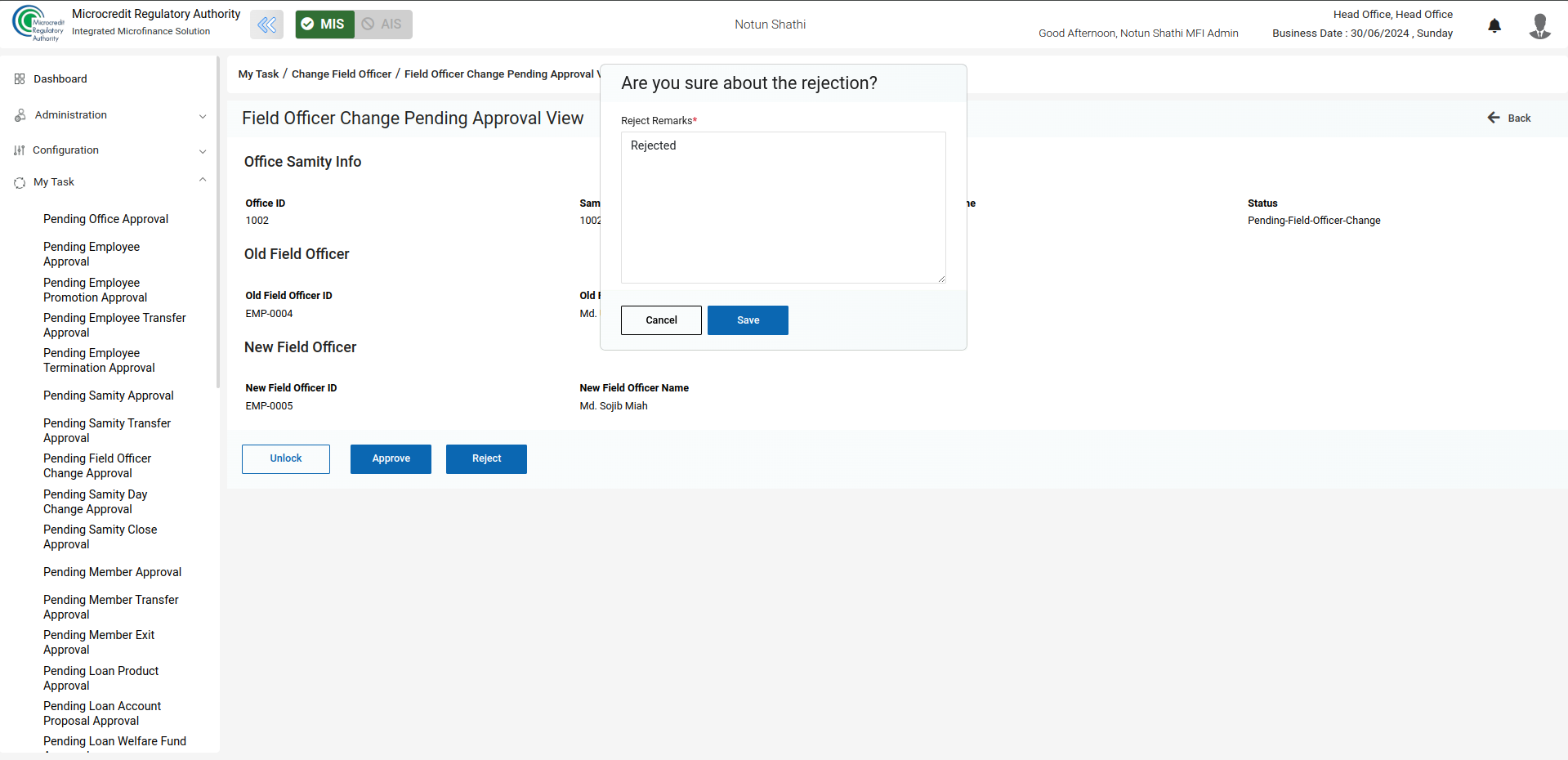Open Pending Member Approval menu item
This screenshot has width=1568, height=760.
point(112,572)
